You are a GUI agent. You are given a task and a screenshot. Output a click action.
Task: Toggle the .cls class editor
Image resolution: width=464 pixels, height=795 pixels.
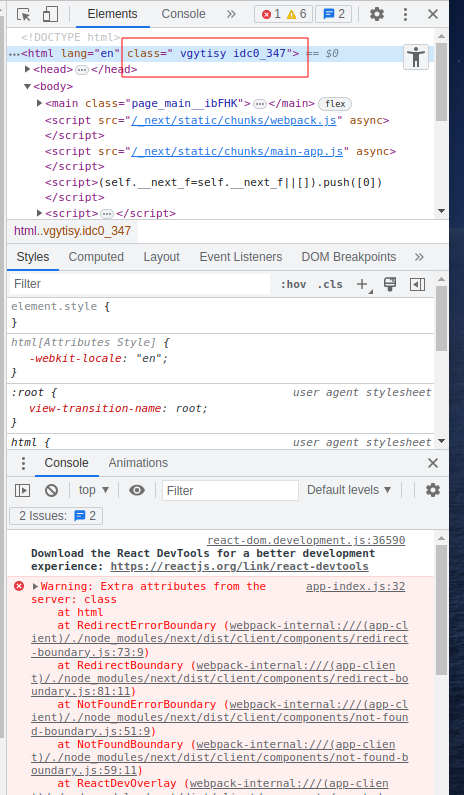(330, 284)
